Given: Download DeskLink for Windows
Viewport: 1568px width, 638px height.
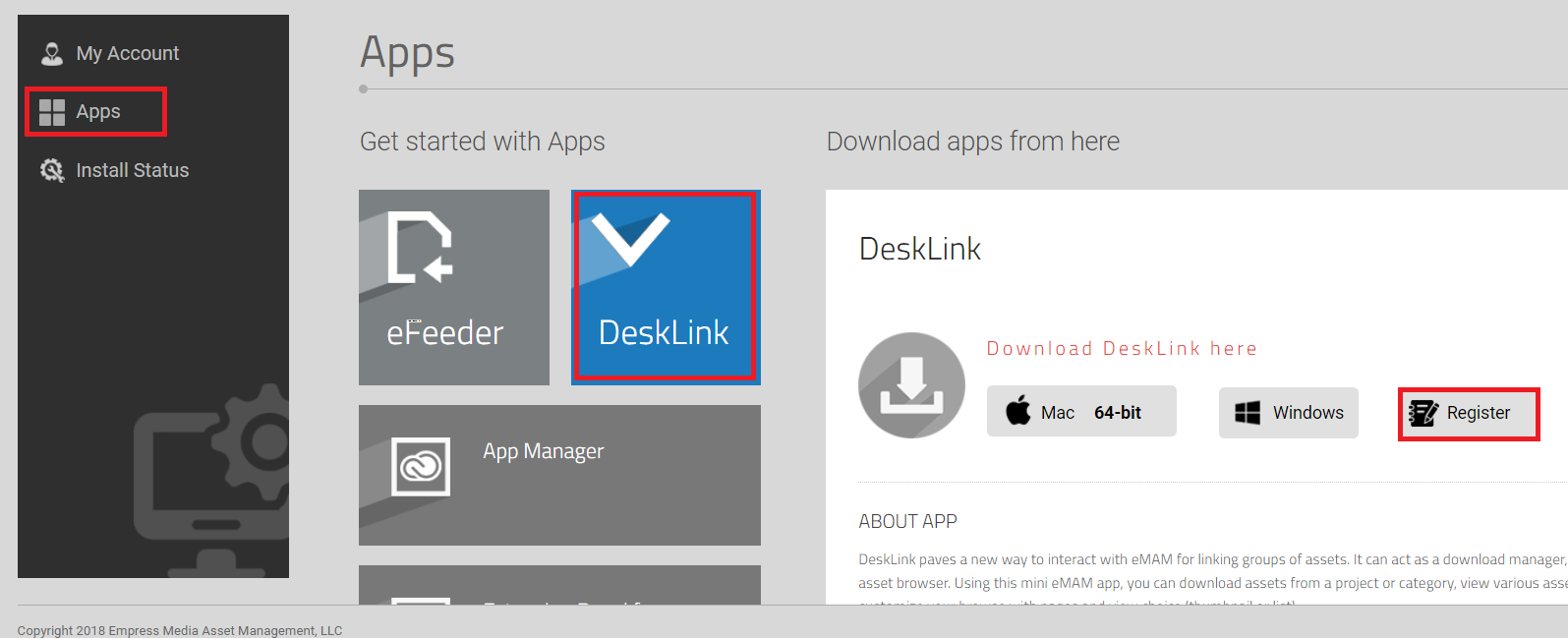Looking at the screenshot, I should [x=1289, y=413].
